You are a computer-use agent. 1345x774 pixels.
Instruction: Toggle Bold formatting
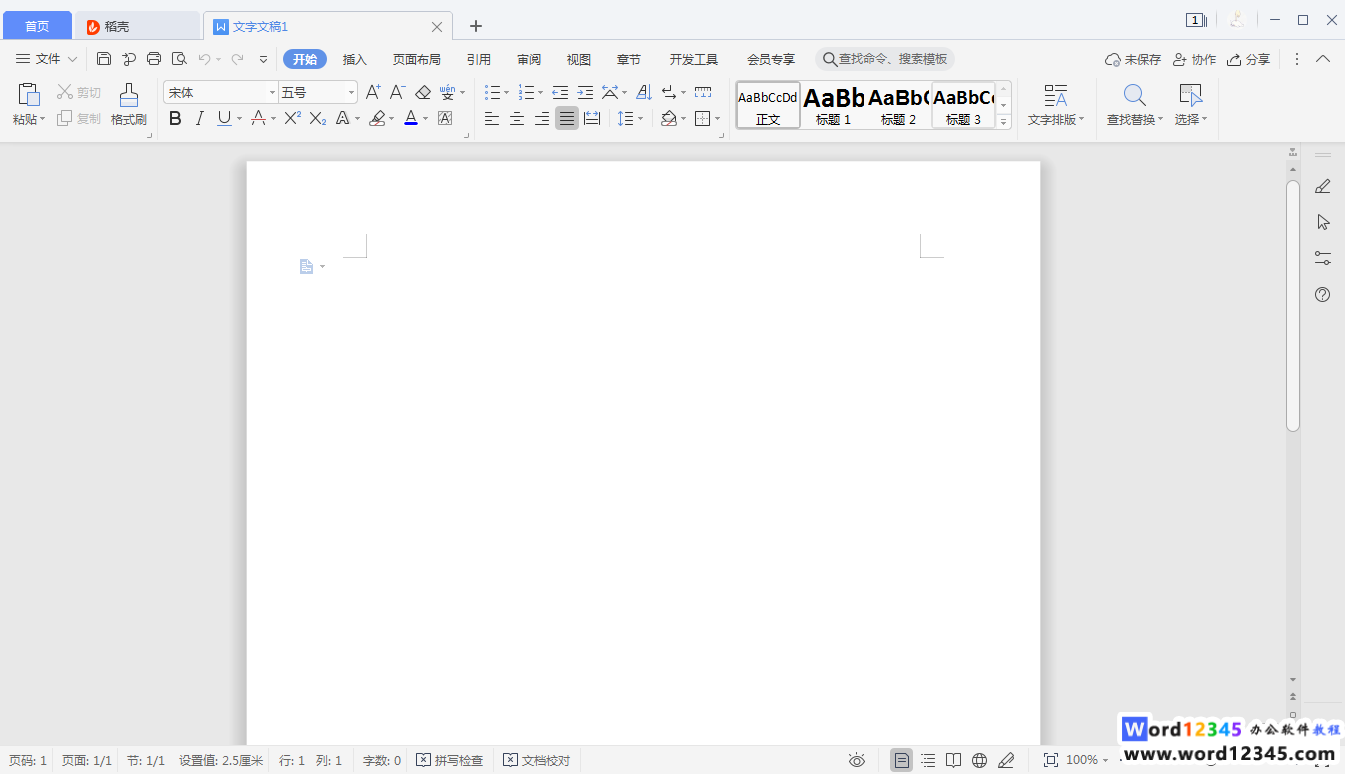(x=175, y=118)
